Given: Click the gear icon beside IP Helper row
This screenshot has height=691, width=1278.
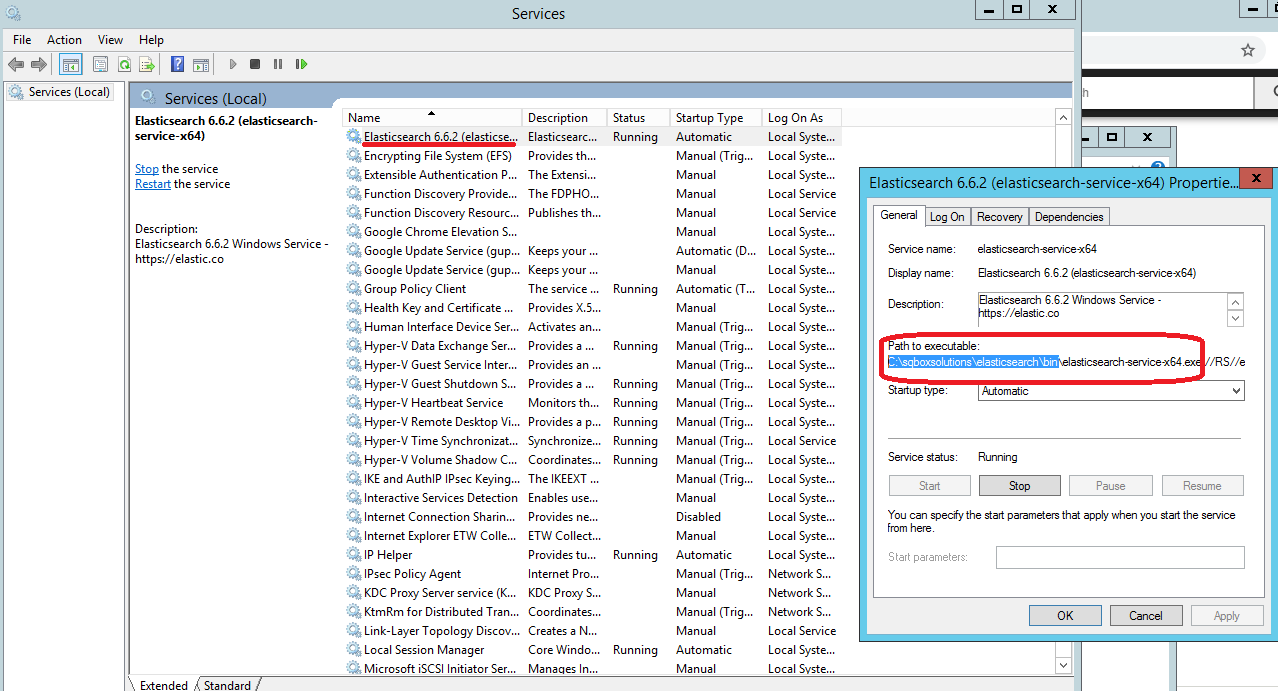Looking at the screenshot, I should 354,554.
